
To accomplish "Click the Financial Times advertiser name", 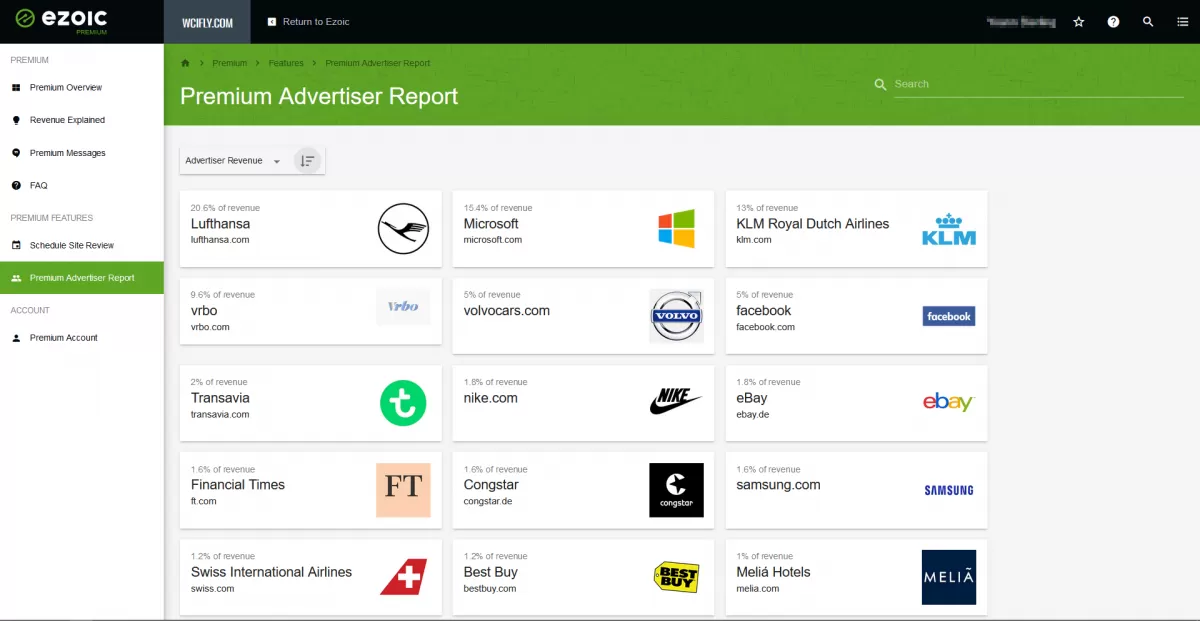I will (x=238, y=485).
